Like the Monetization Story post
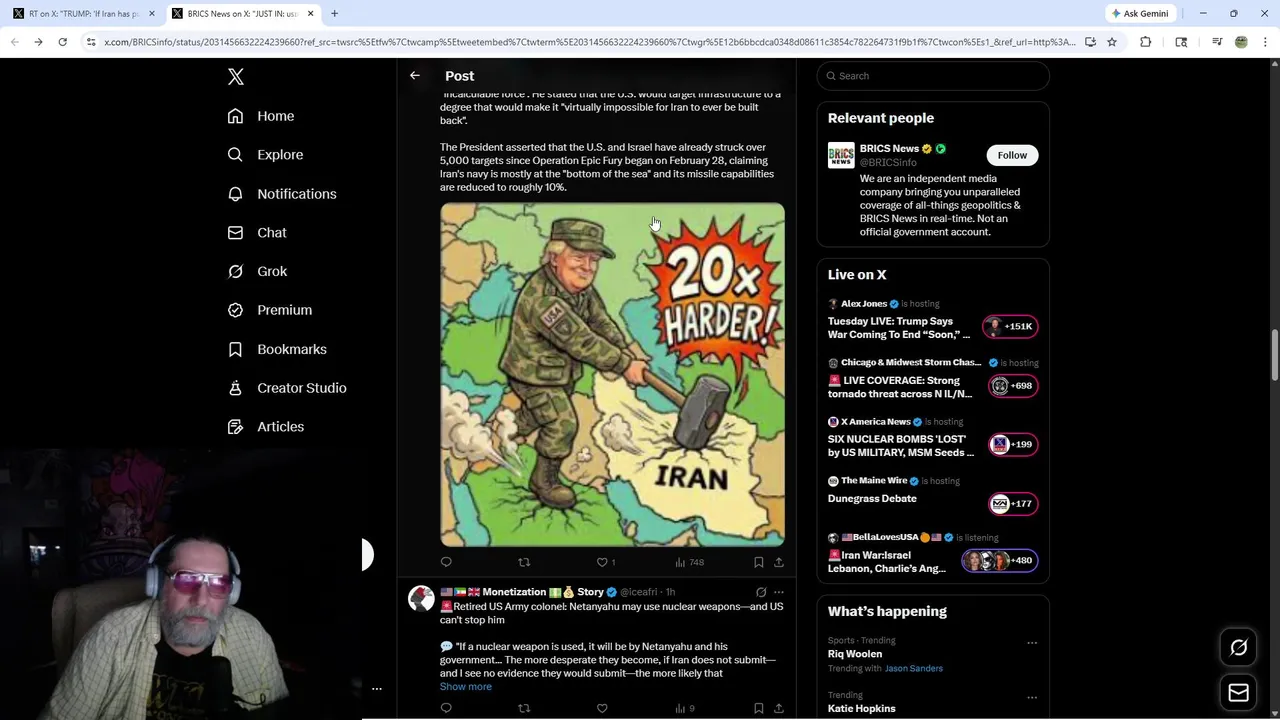 click(602, 708)
